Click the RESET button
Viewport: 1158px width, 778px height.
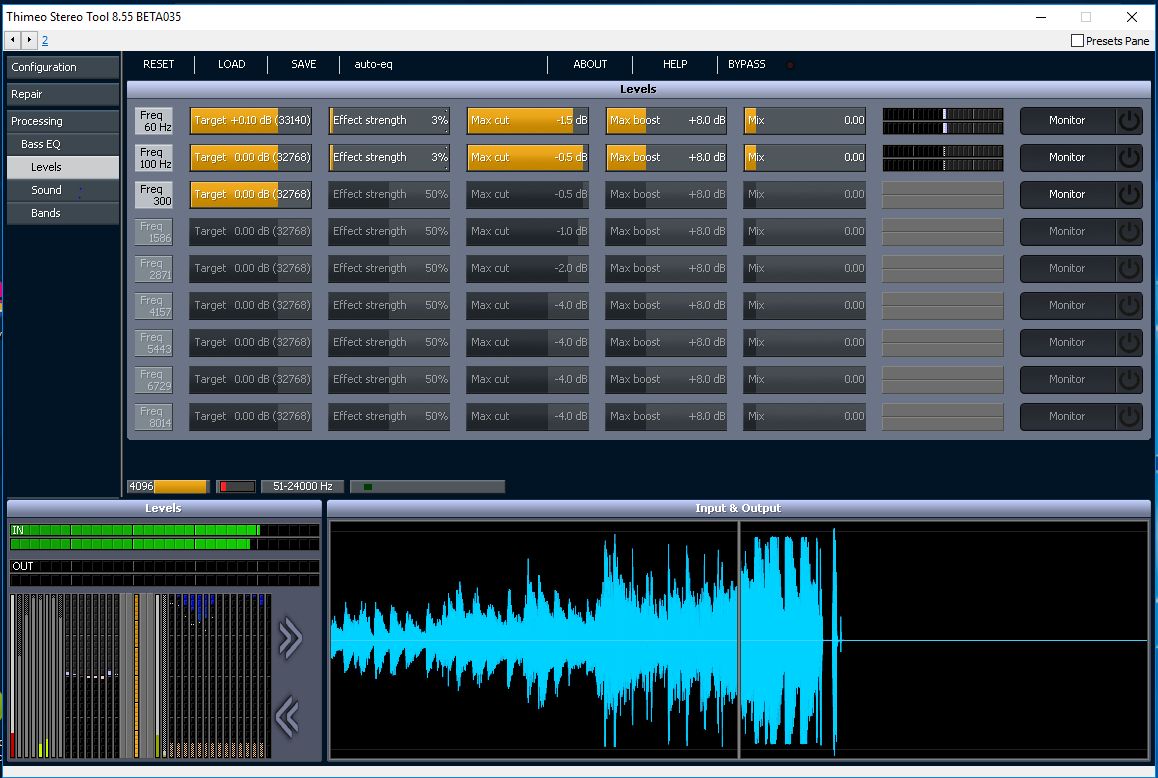pos(159,64)
